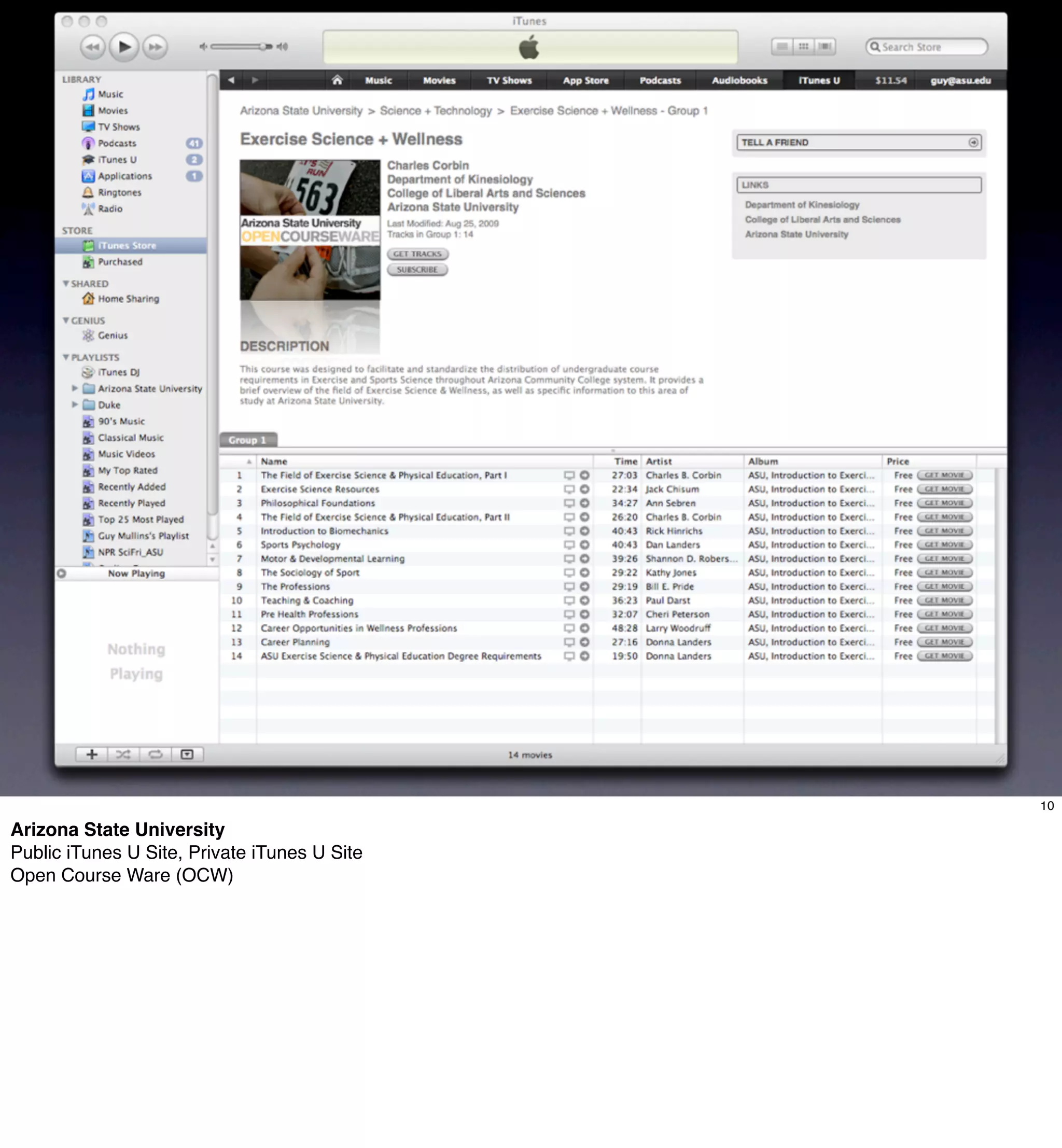Click Get Movie for Career Planning
Image resolution: width=1062 pixels, height=1148 pixels.
944,642
